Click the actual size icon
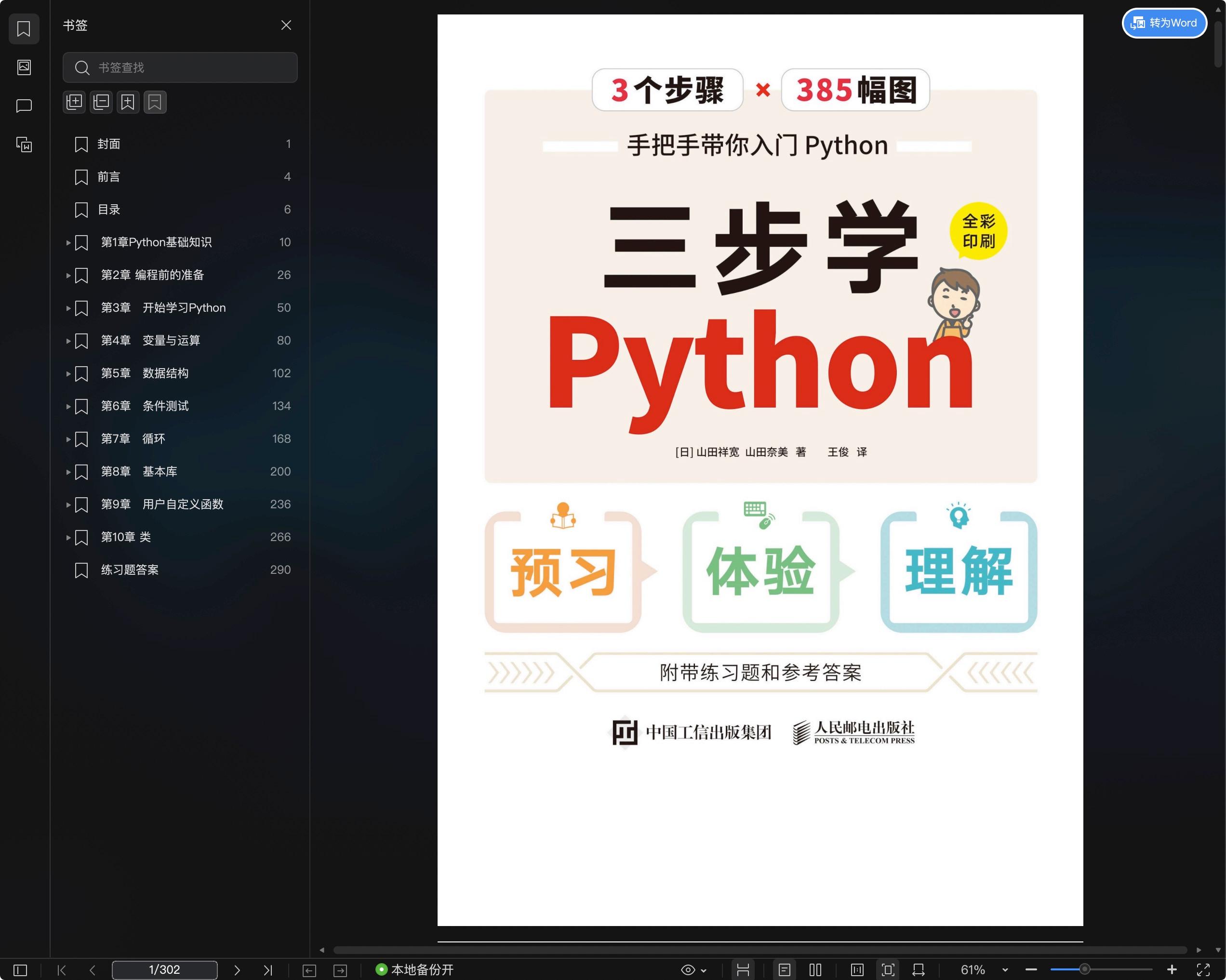1226x980 pixels. (x=857, y=970)
